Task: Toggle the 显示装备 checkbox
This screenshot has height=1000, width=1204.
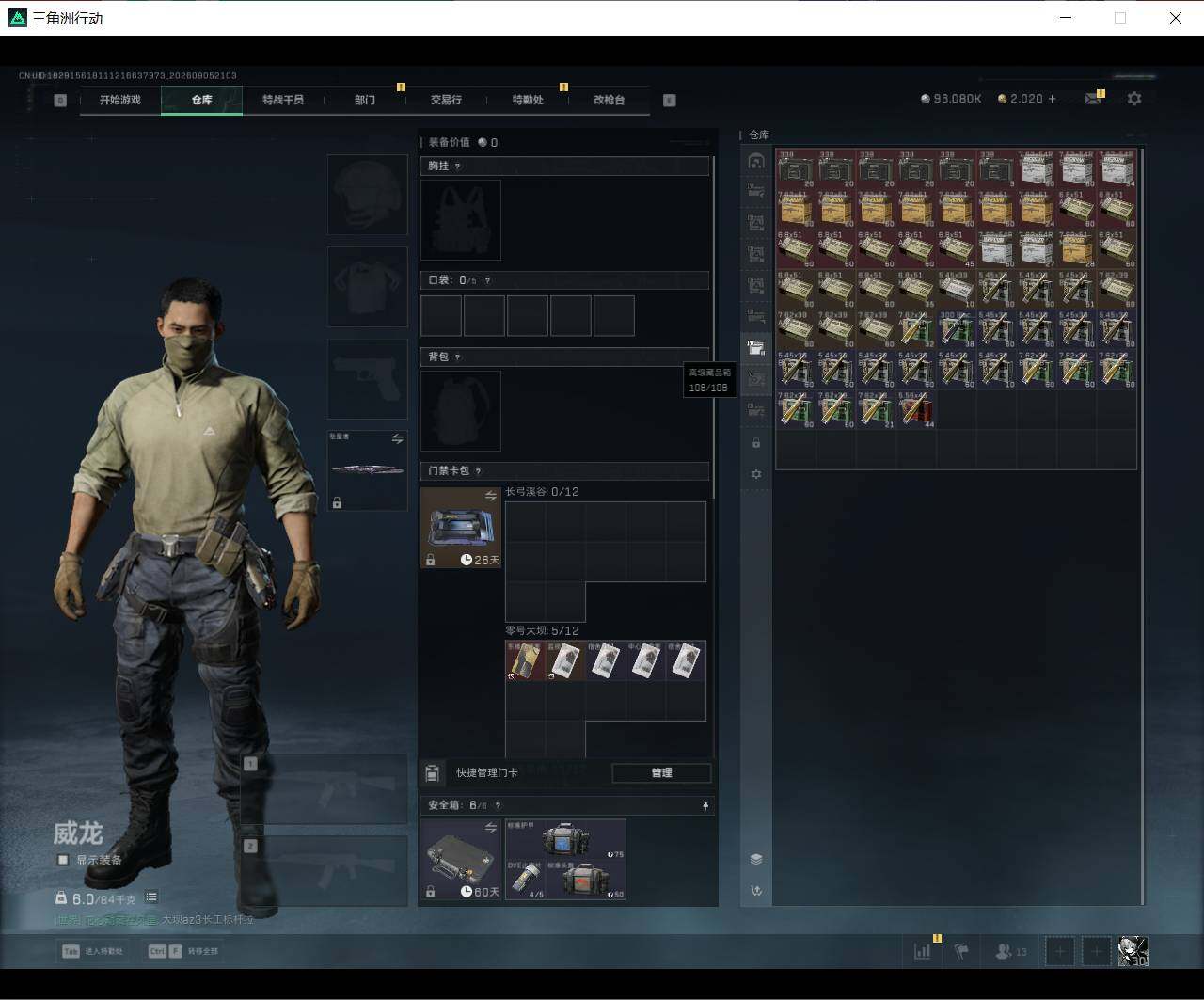Action: 63,860
